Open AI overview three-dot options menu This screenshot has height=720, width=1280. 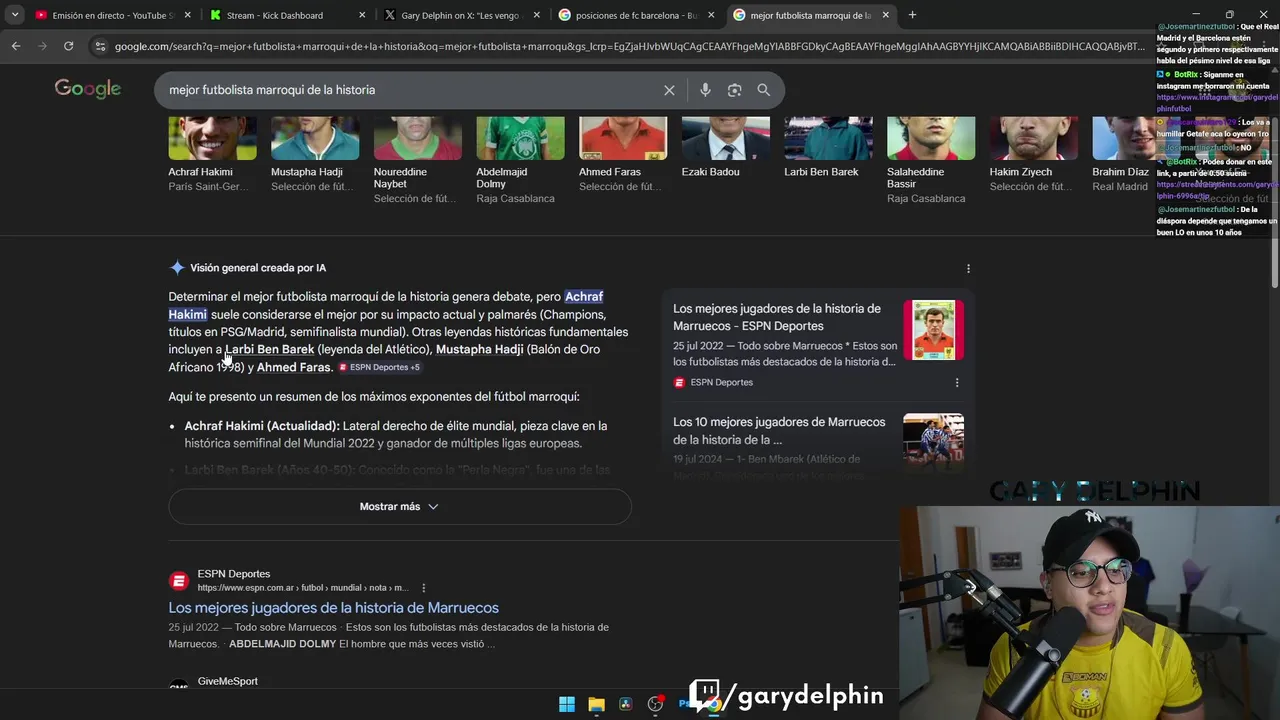click(968, 268)
